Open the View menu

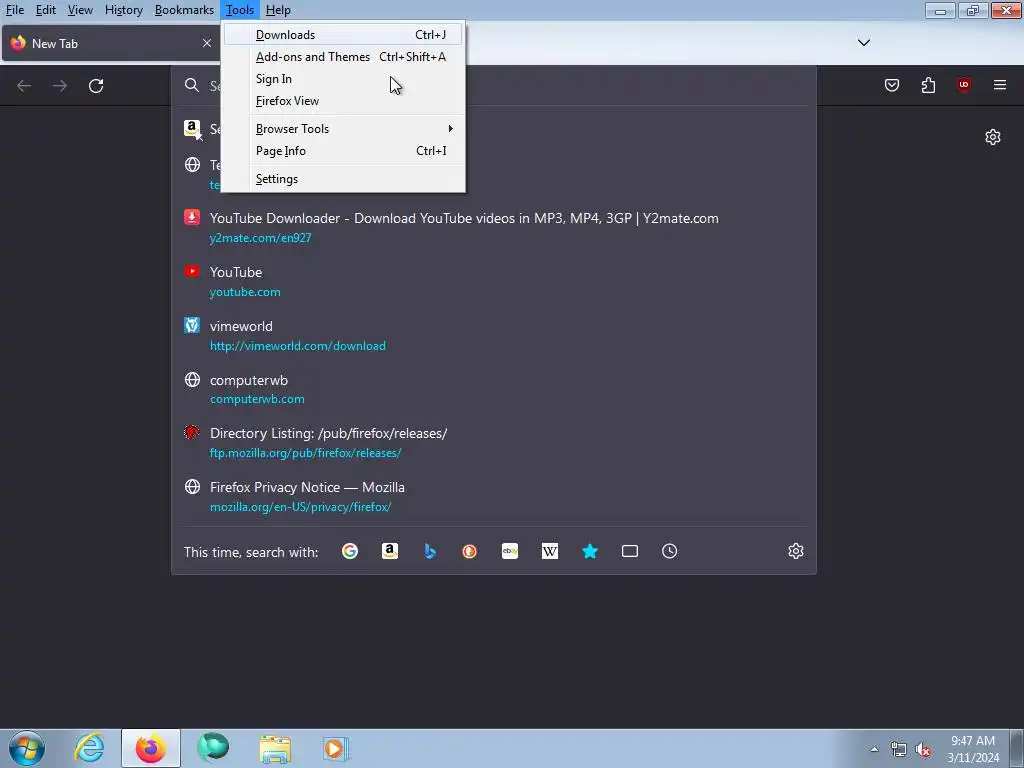click(x=80, y=10)
